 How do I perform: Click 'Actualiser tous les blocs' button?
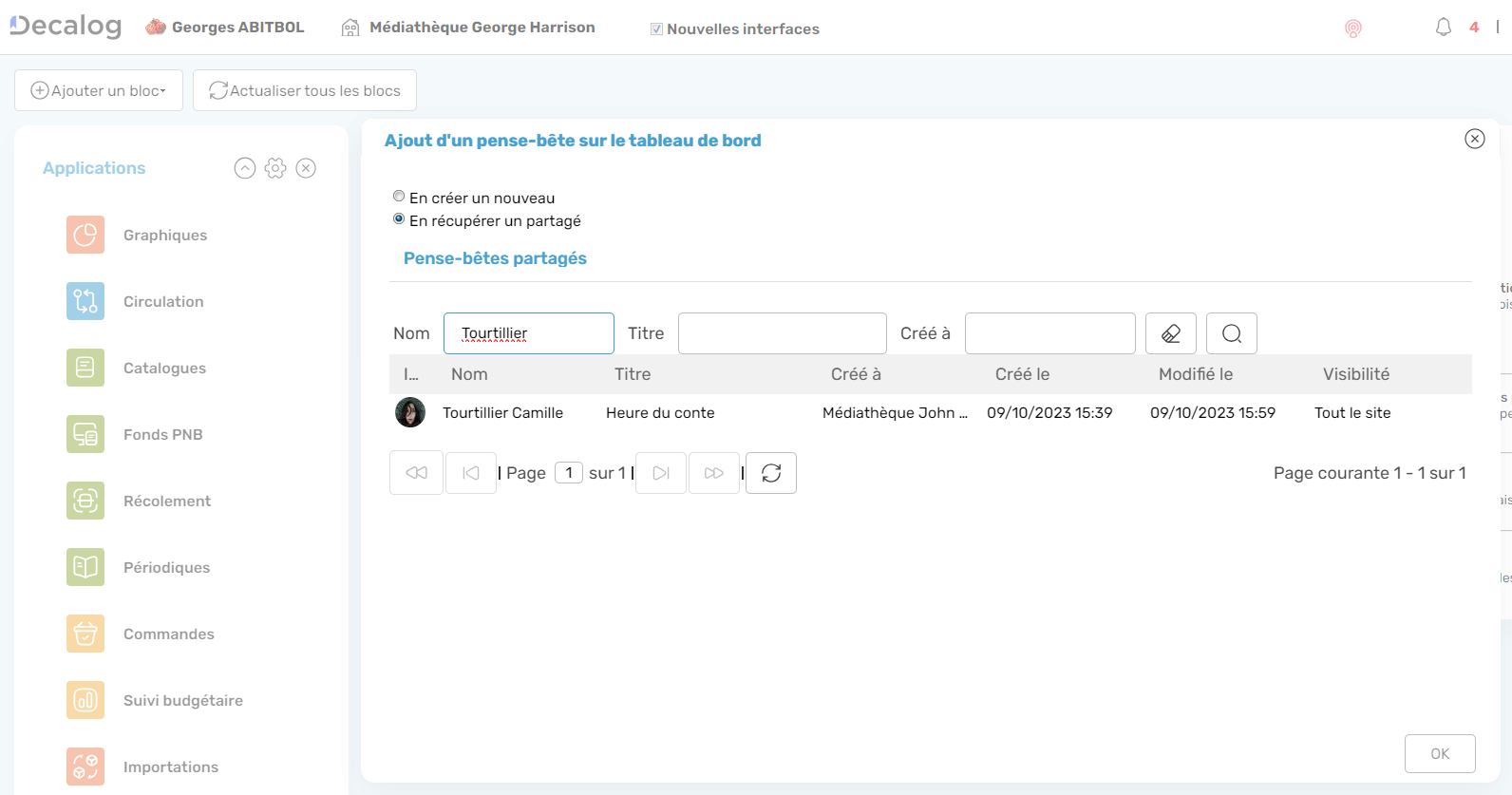305,90
